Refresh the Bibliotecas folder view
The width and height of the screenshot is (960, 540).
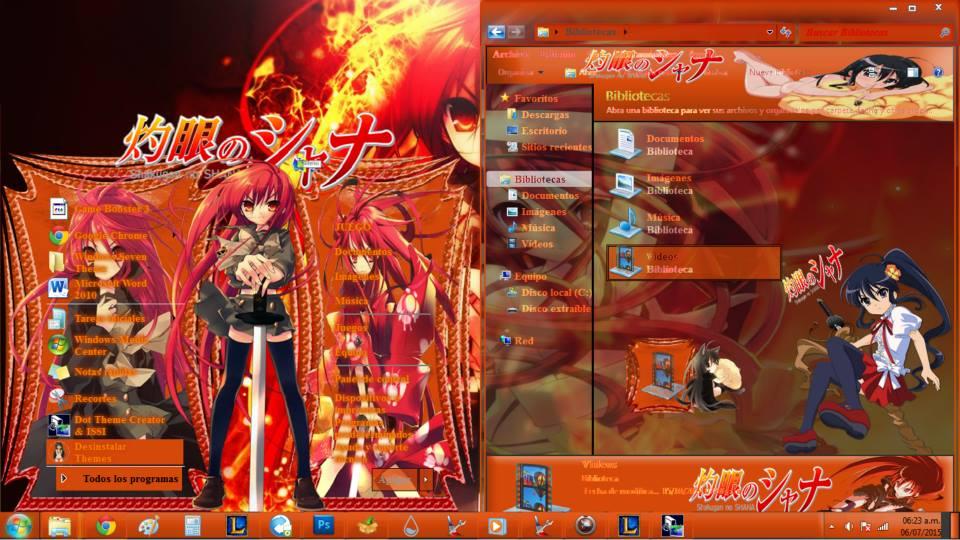(x=786, y=32)
